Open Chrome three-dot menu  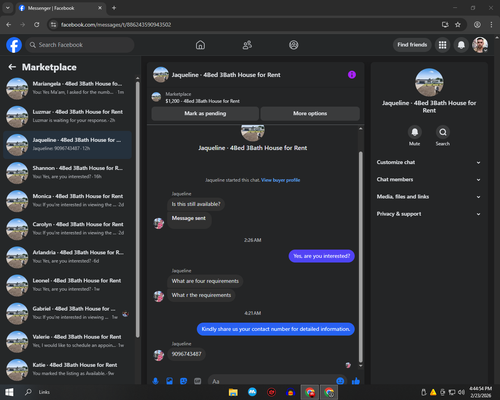coord(491,25)
